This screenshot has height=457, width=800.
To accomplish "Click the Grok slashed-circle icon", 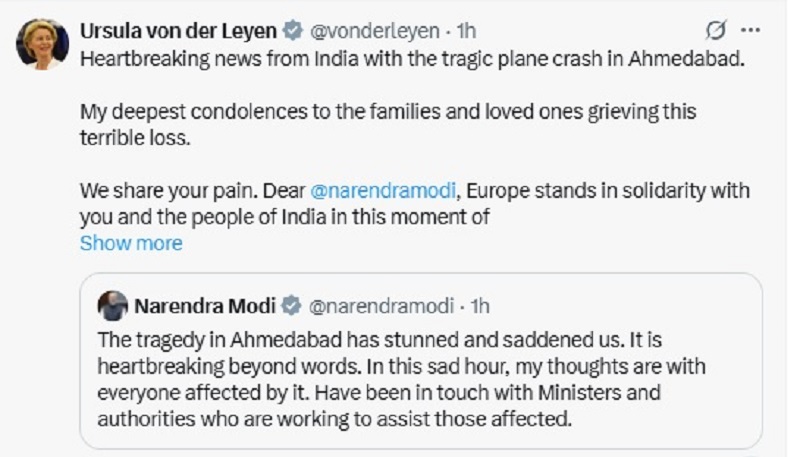I will 716,31.
